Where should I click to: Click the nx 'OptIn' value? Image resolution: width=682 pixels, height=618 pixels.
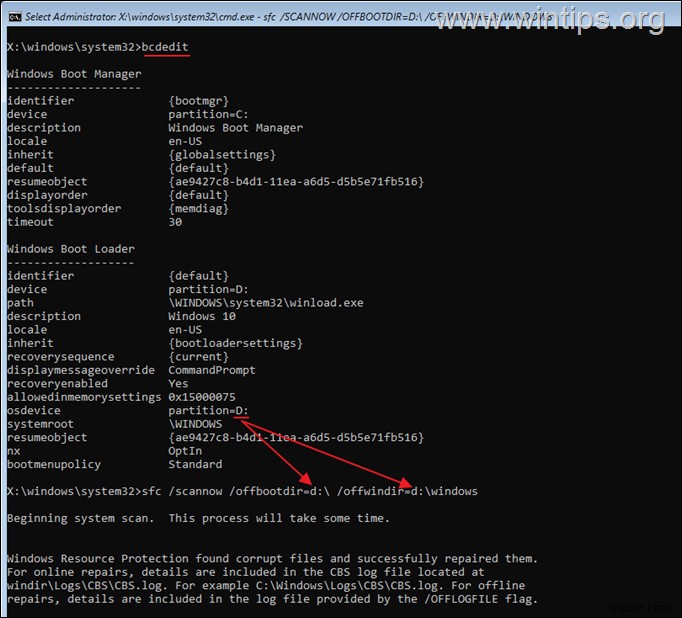point(185,451)
